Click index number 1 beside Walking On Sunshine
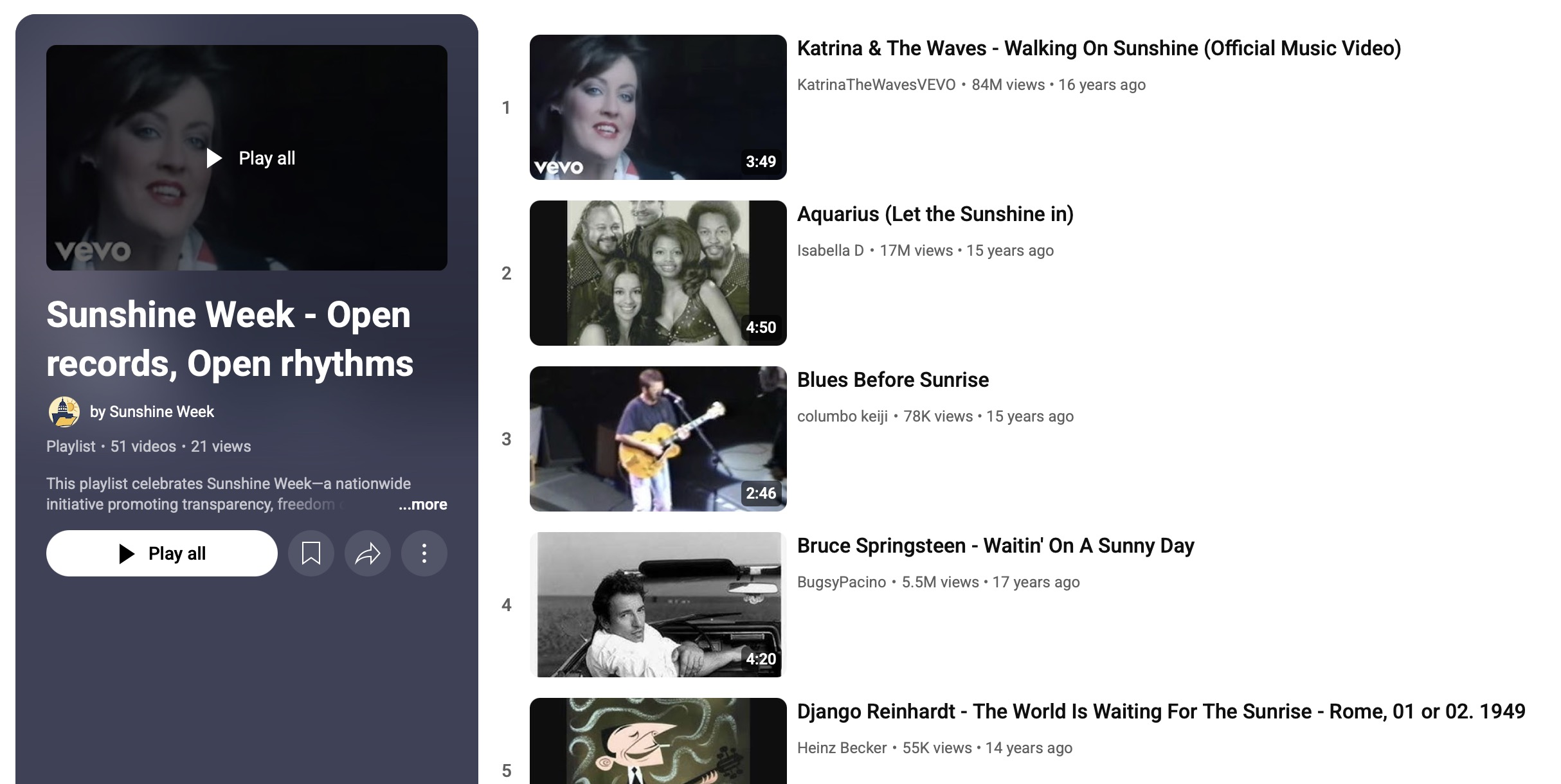 pos(506,107)
